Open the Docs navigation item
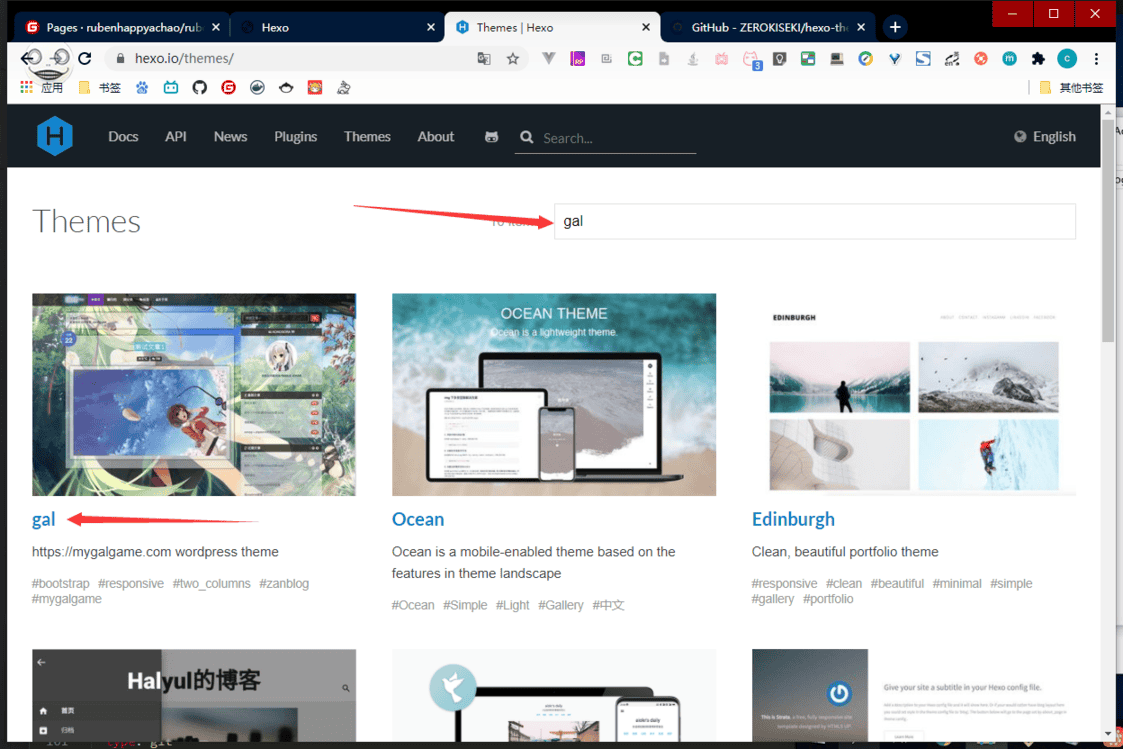This screenshot has width=1123, height=749. [123, 137]
